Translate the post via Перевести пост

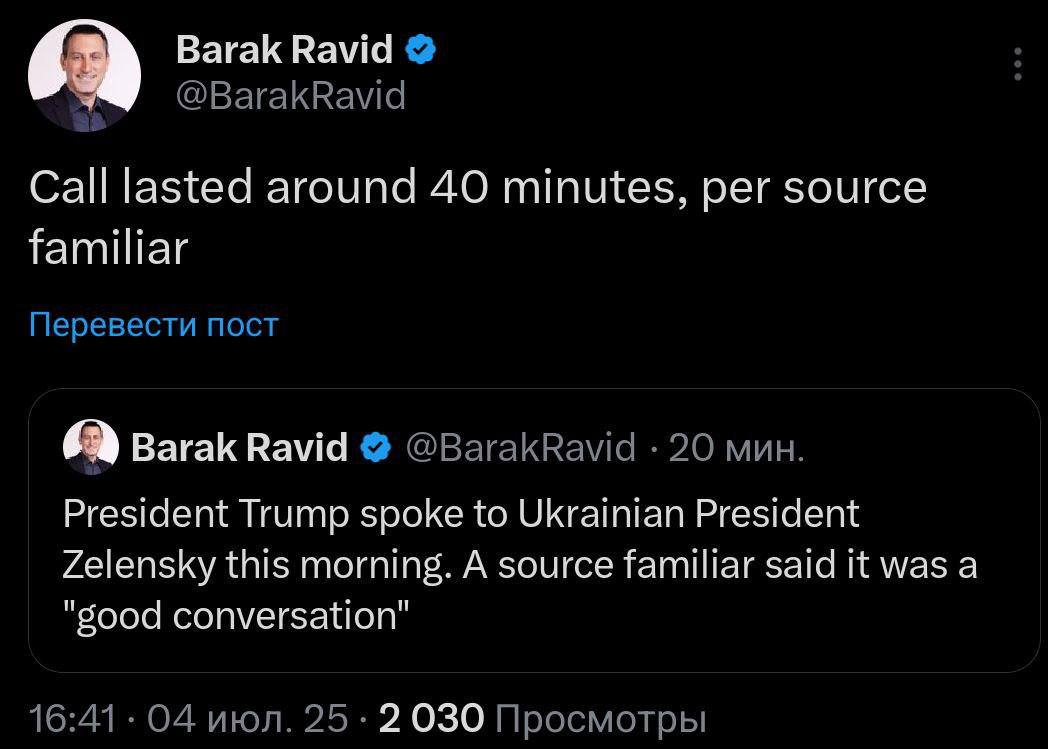(153, 324)
